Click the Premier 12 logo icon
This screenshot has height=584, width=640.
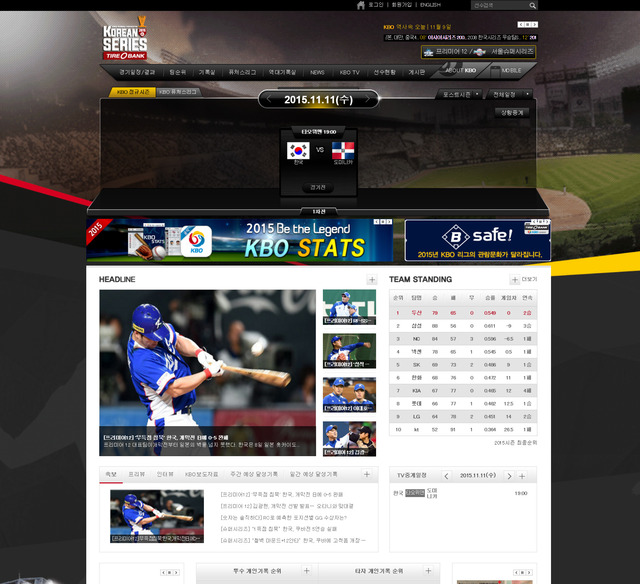[428, 52]
